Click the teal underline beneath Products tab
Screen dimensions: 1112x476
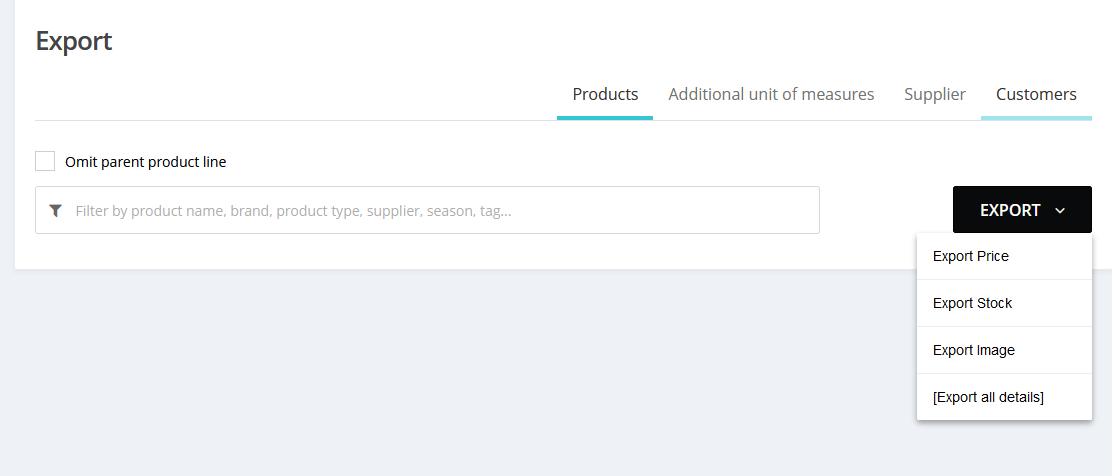tap(605, 118)
